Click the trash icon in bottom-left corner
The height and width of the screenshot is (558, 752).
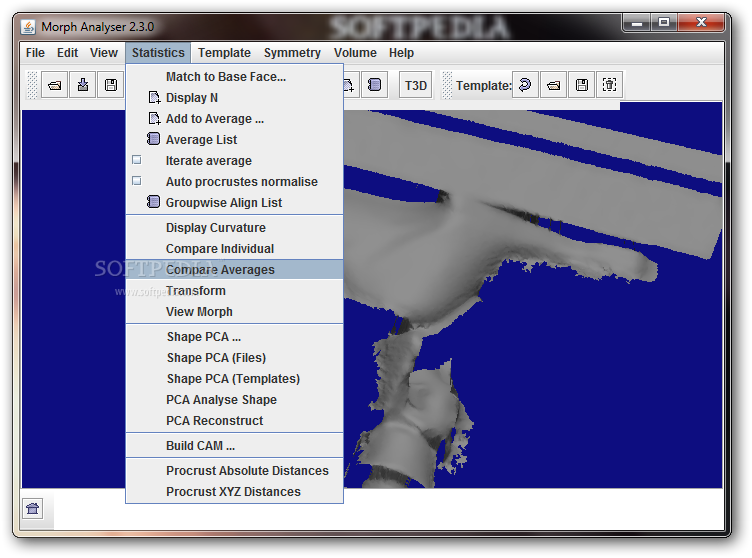pyautogui.click(x=33, y=509)
